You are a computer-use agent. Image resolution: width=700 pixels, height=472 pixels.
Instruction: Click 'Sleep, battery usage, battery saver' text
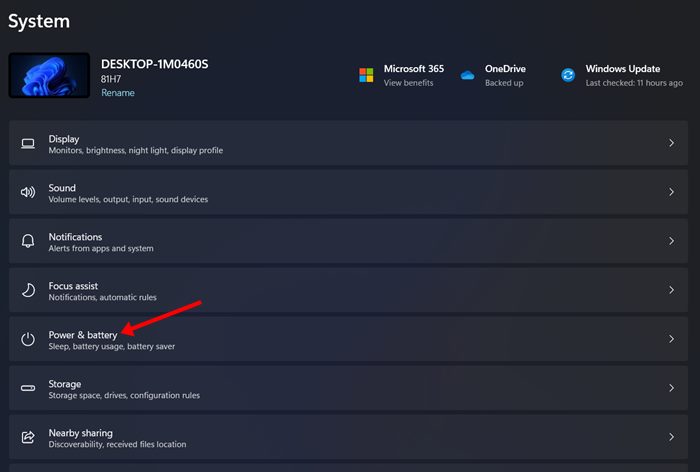112,347
